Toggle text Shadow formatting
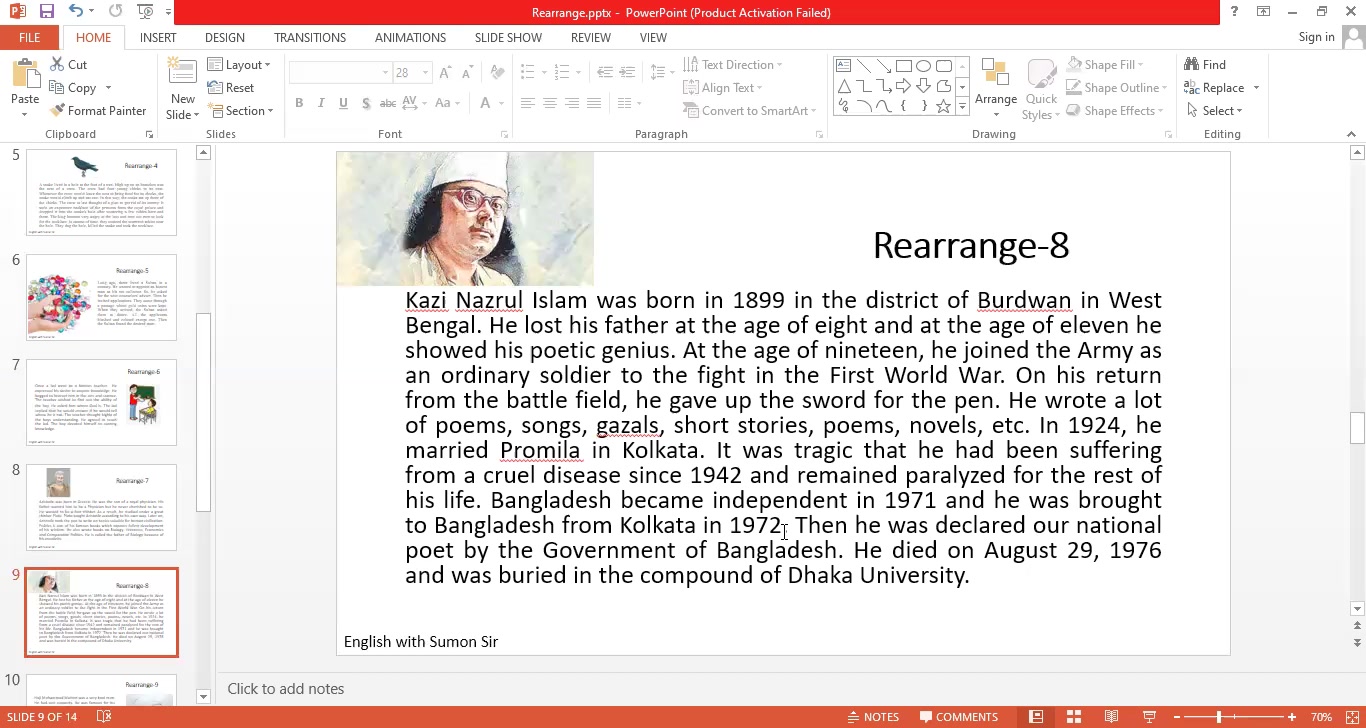Viewport: 1366px width, 728px height. (x=366, y=103)
